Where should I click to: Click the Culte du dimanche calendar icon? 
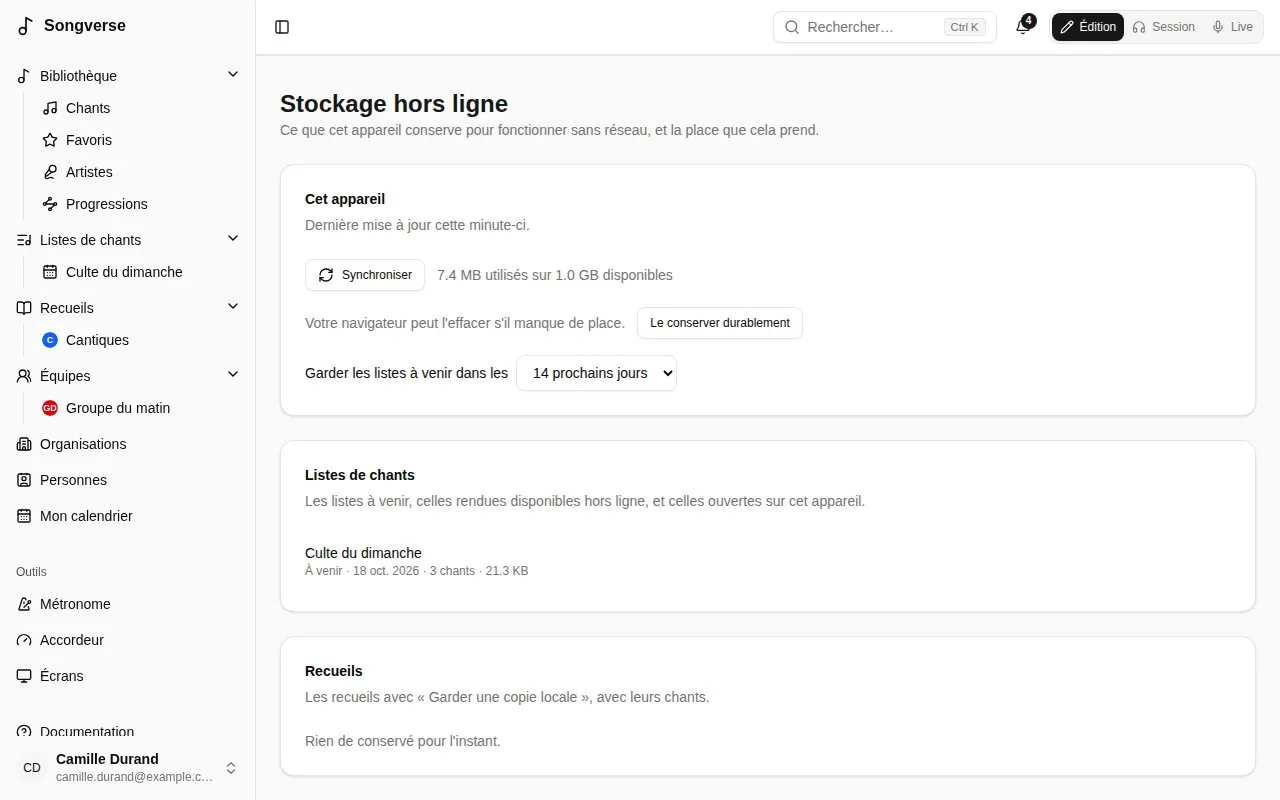(50, 272)
